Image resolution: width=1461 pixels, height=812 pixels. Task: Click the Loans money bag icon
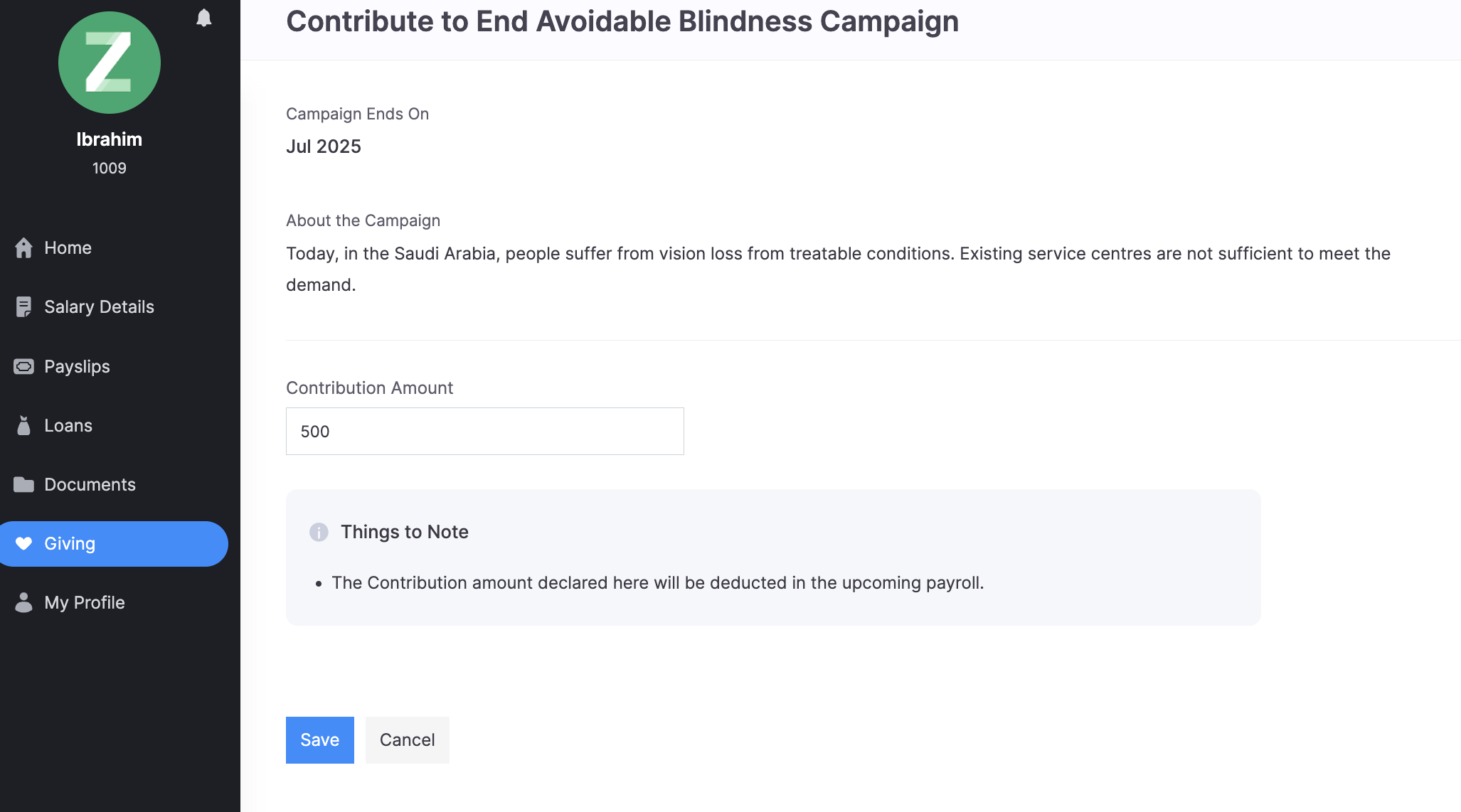click(x=23, y=425)
